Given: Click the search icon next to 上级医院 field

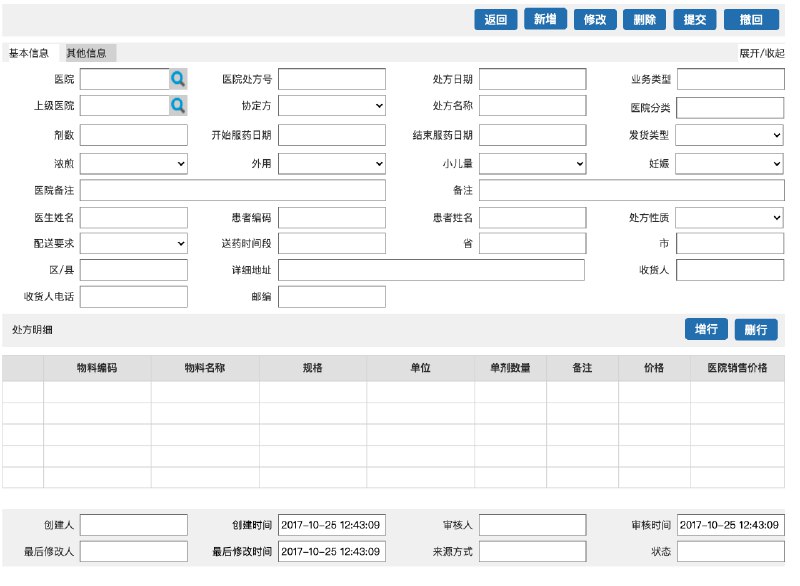Looking at the screenshot, I should [178, 106].
